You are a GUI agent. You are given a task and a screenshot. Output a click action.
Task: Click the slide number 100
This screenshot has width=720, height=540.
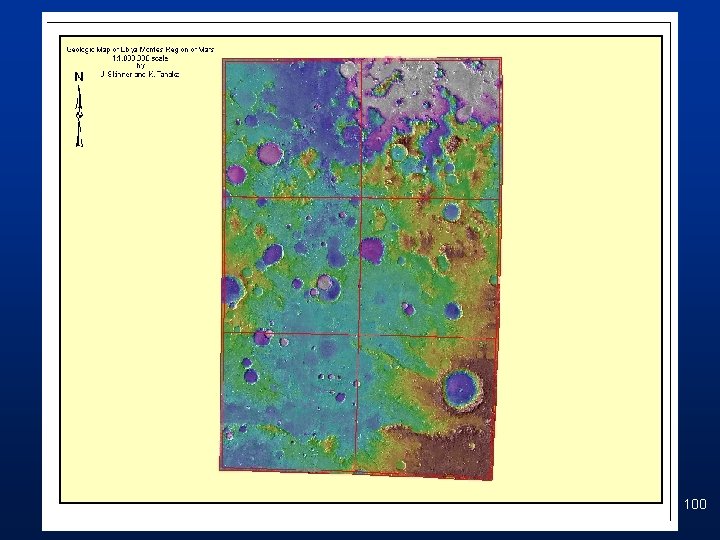point(695,504)
